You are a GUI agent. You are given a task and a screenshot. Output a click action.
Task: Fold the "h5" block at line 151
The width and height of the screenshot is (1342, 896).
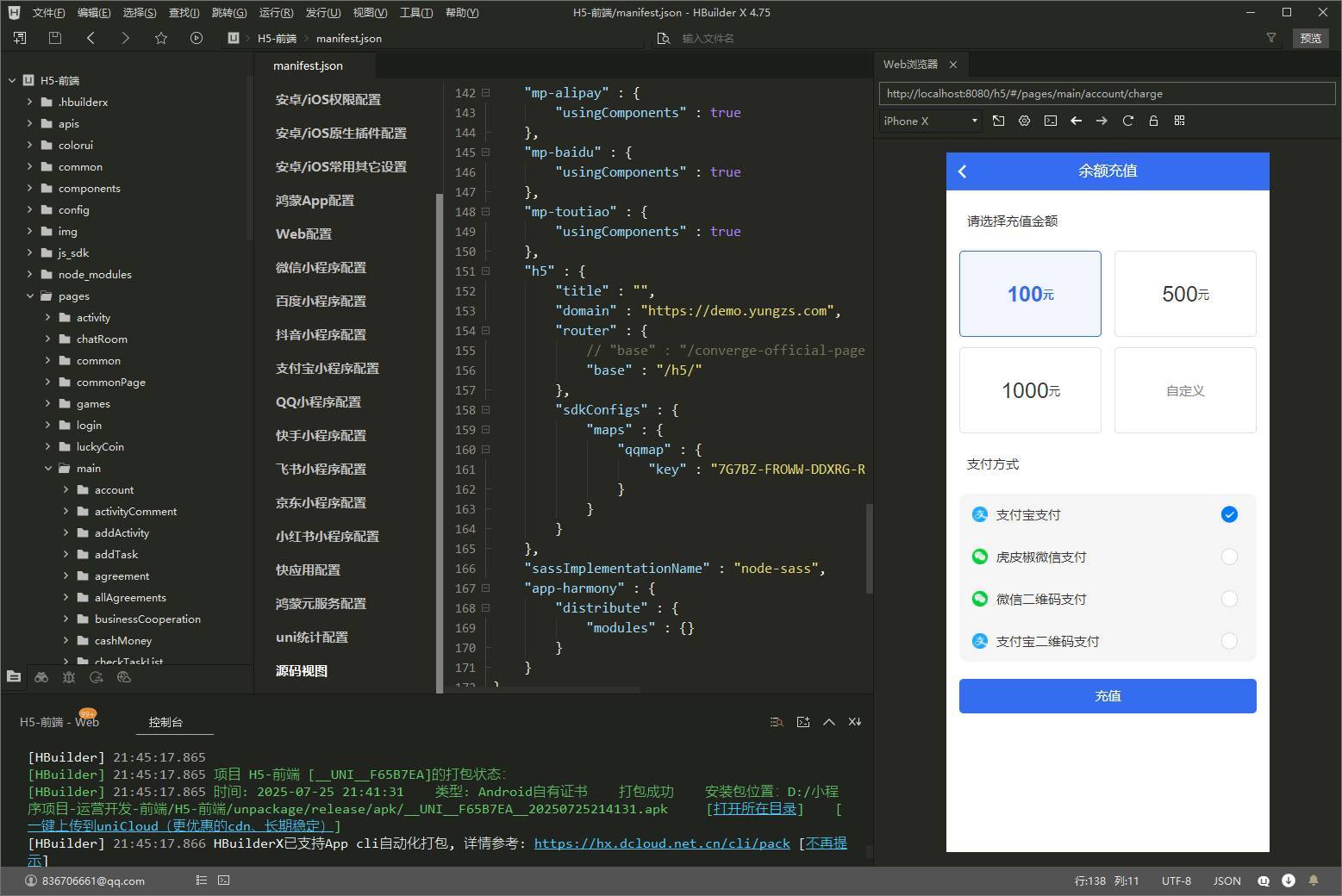pos(485,271)
